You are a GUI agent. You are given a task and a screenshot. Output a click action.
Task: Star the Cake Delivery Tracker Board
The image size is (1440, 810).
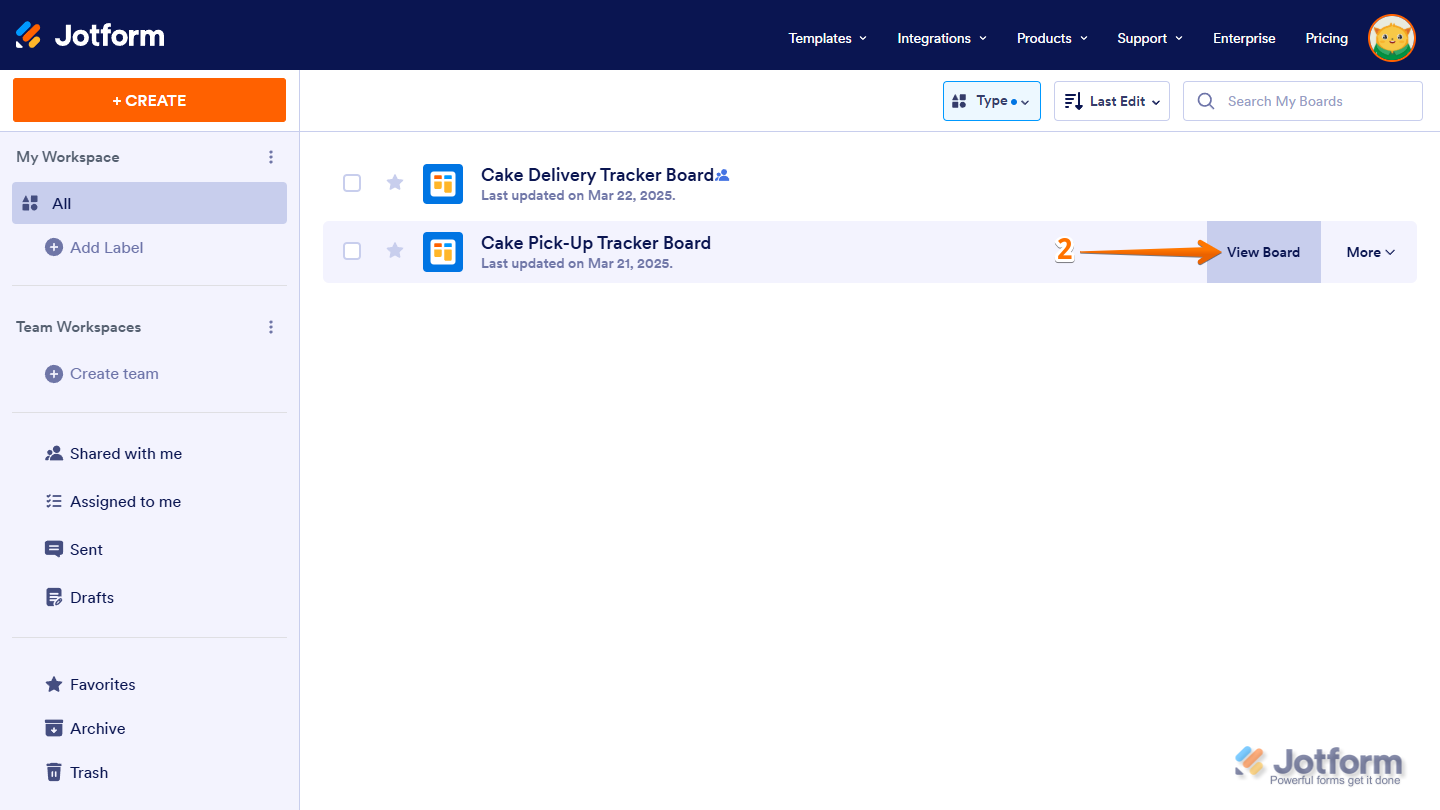[395, 183]
